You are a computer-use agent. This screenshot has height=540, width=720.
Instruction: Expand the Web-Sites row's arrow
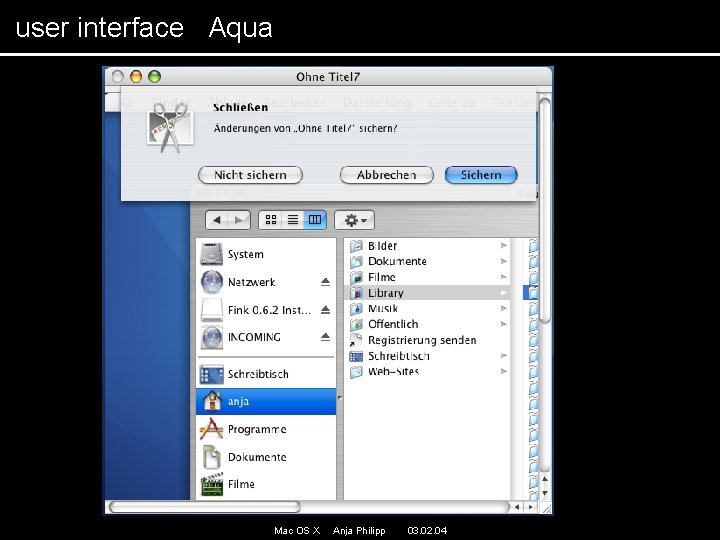[x=503, y=371]
